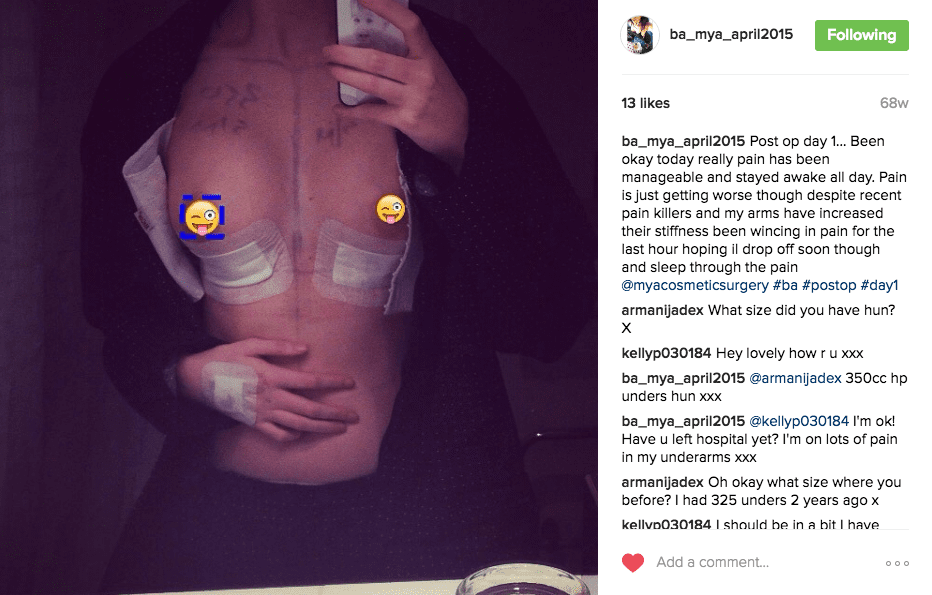Open ba_mya_april2015 profile from post header
Viewport: 932px width, 595px height.
[731, 34]
